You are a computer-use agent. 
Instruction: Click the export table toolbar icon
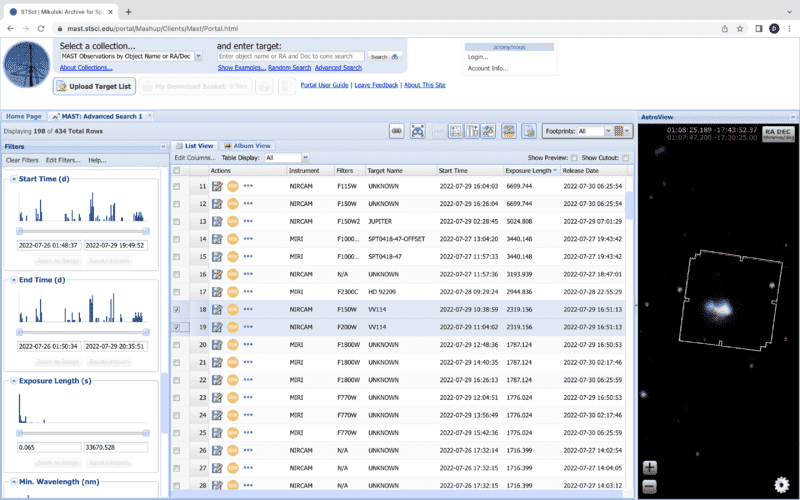pos(529,131)
